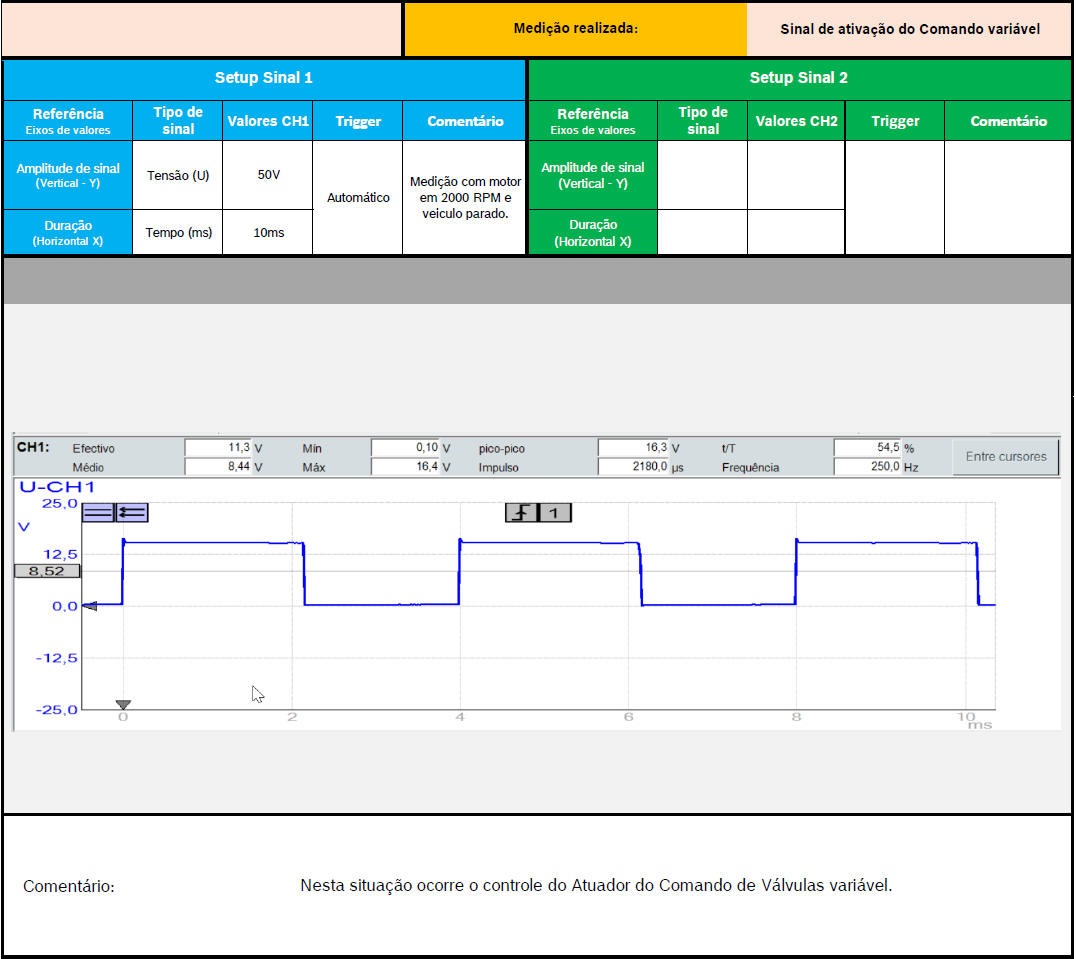Click the U-CH1 channel label
This screenshot has width=1076, height=959.
pos(57,487)
